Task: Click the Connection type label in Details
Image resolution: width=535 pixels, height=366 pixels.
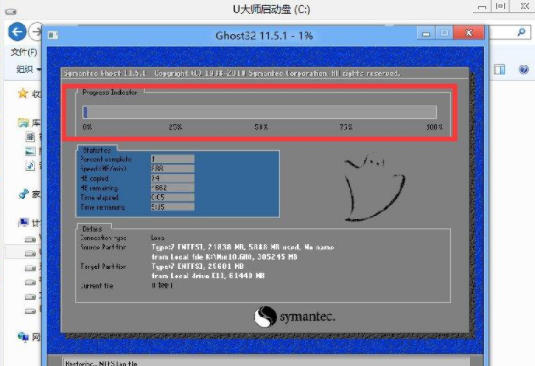Action: (103, 237)
